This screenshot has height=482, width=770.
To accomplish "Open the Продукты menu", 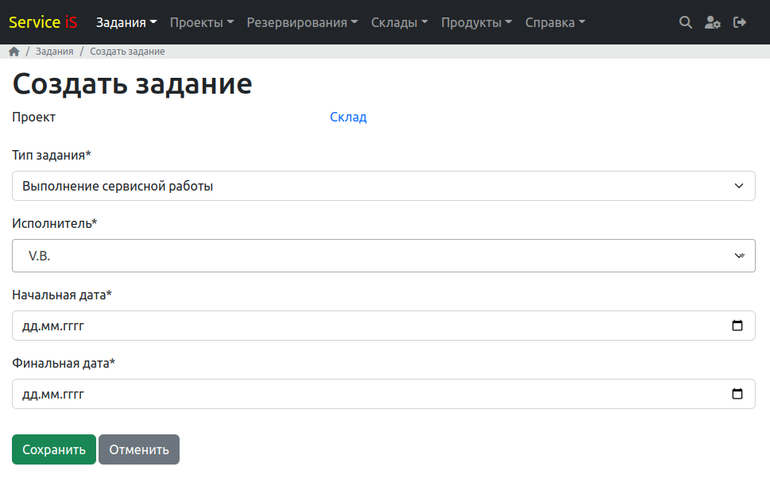I will [x=476, y=23].
